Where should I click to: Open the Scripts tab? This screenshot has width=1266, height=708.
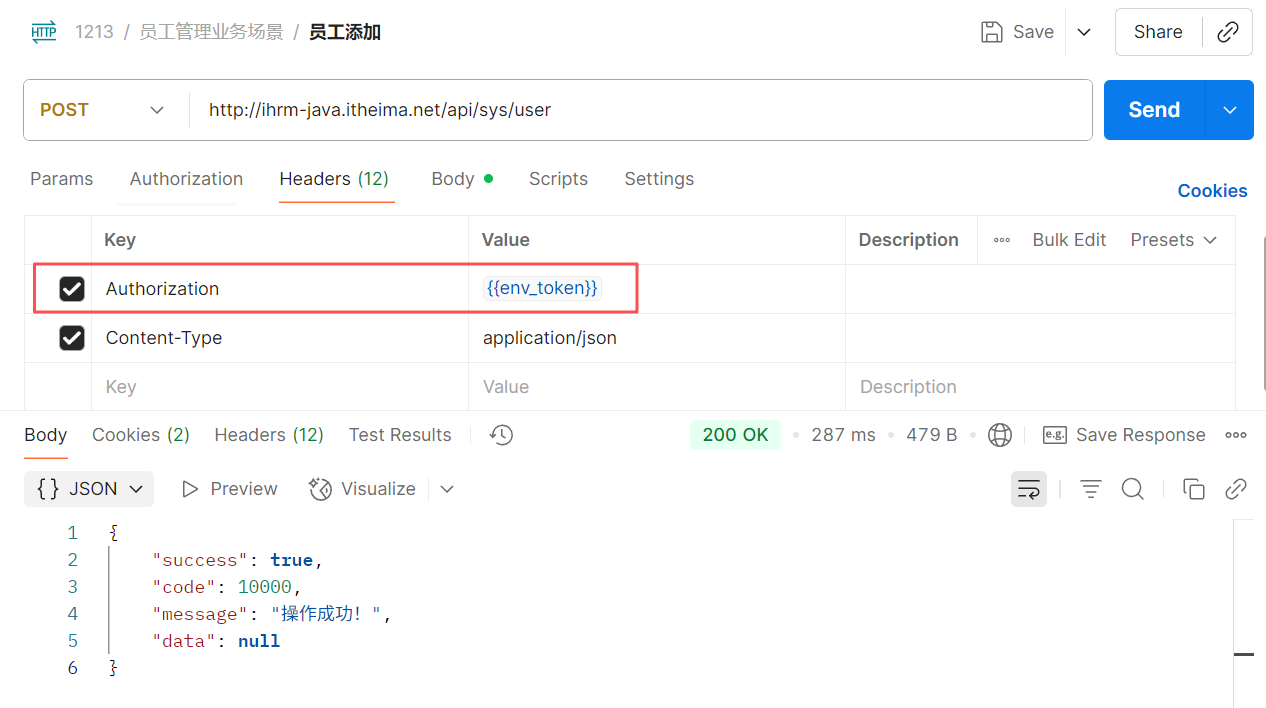558,179
